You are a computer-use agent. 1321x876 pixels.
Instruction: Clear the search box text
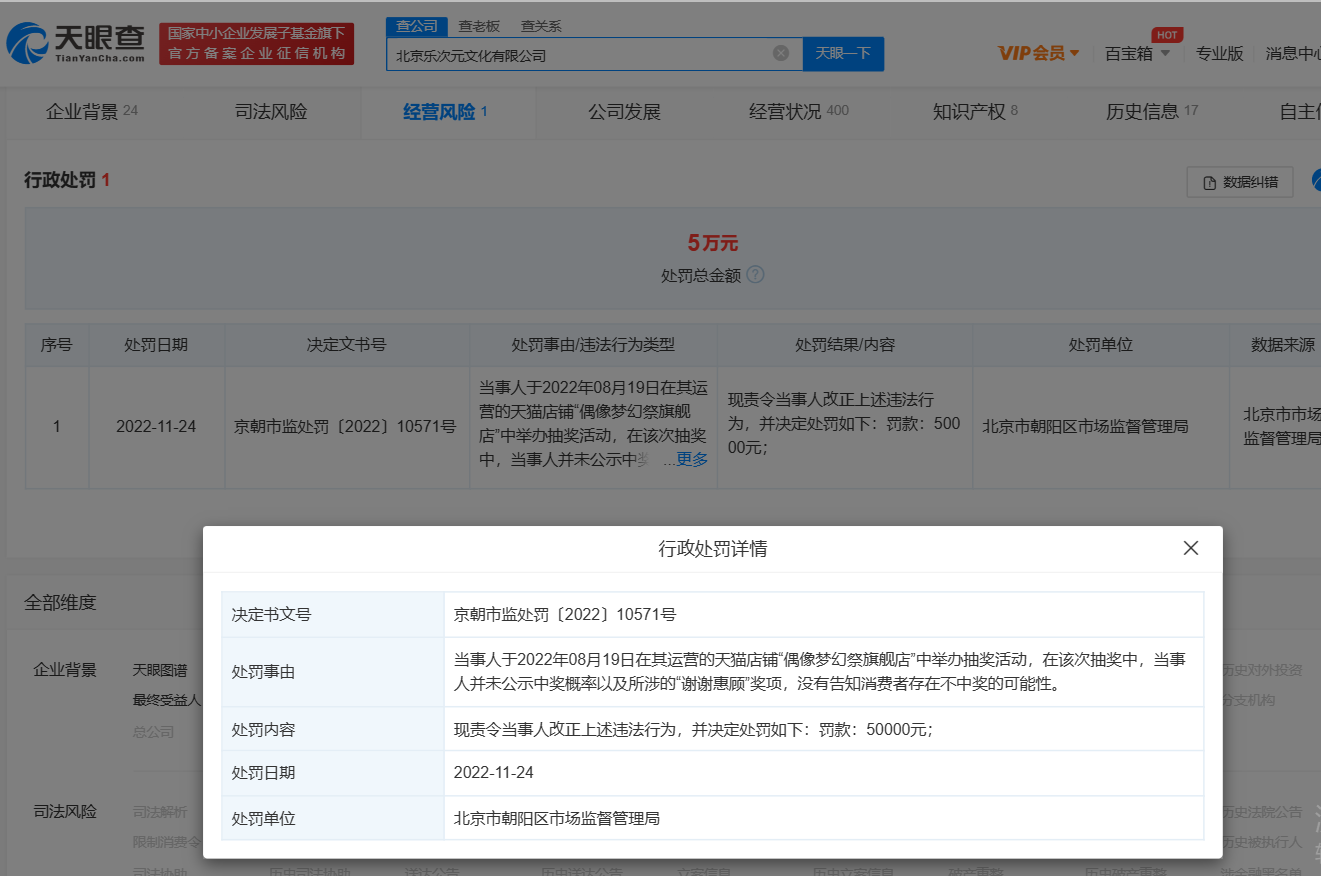point(781,53)
